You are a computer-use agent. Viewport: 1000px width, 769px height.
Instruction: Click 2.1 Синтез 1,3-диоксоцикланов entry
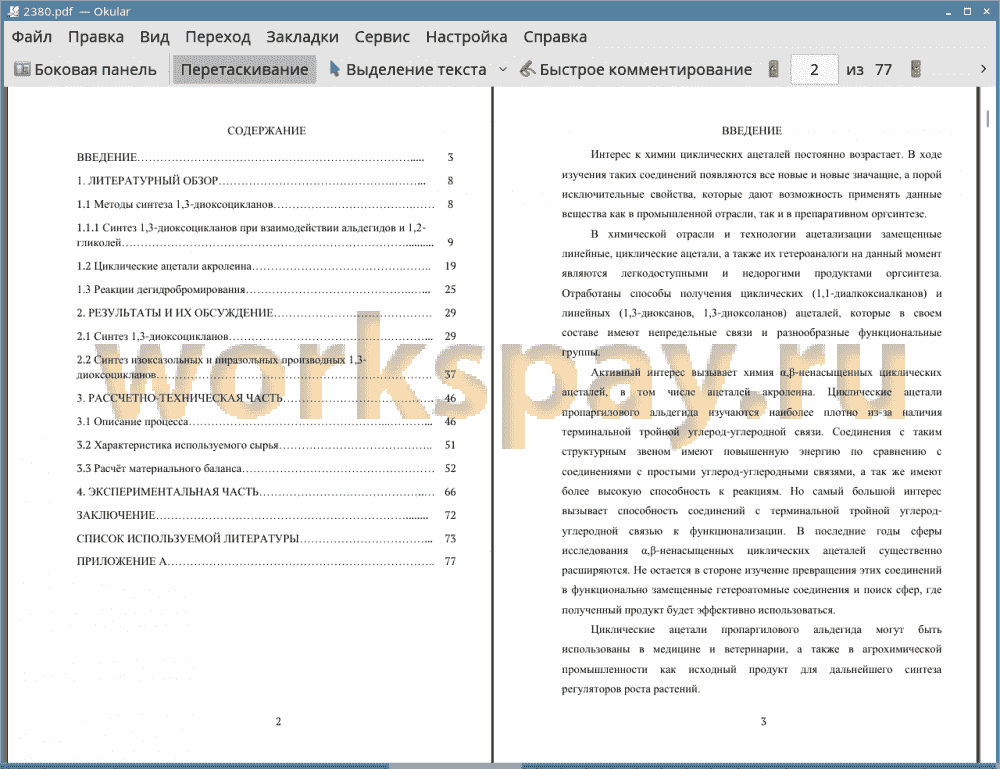click(x=266, y=337)
